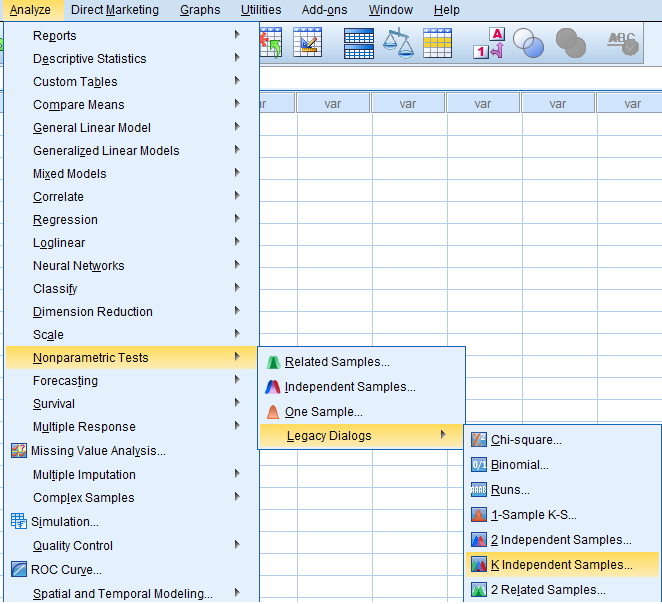Open the Help menu

[x=447, y=10]
